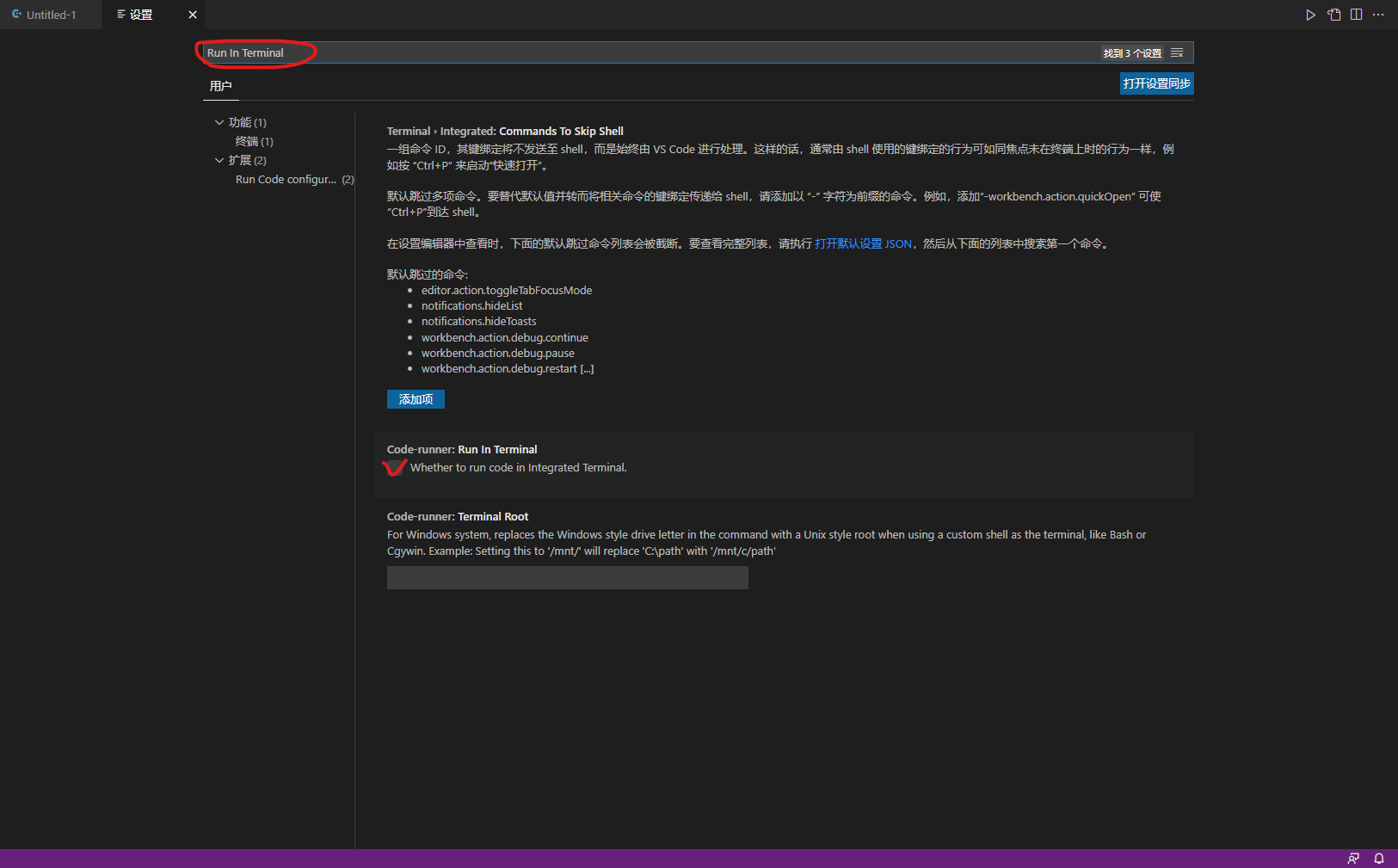Click the 默认跳过的命令: label

tap(428, 274)
